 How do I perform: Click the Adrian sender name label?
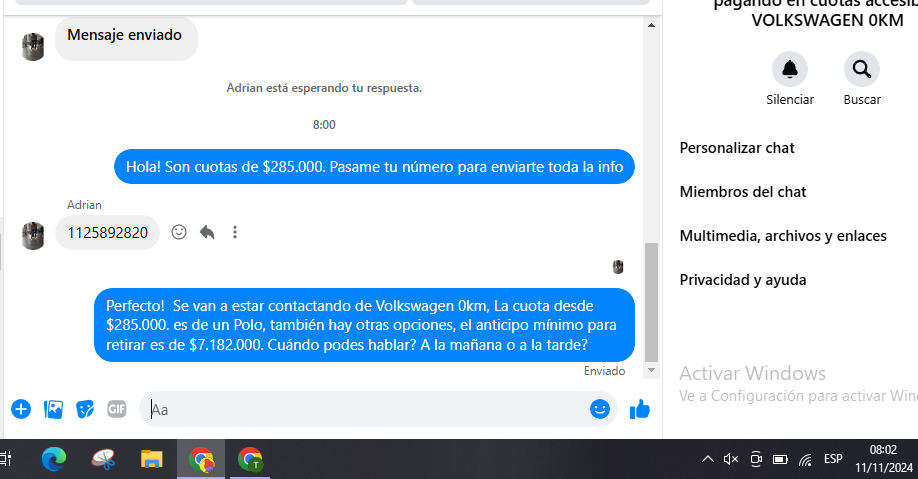pyautogui.click(x=84, y=205)
